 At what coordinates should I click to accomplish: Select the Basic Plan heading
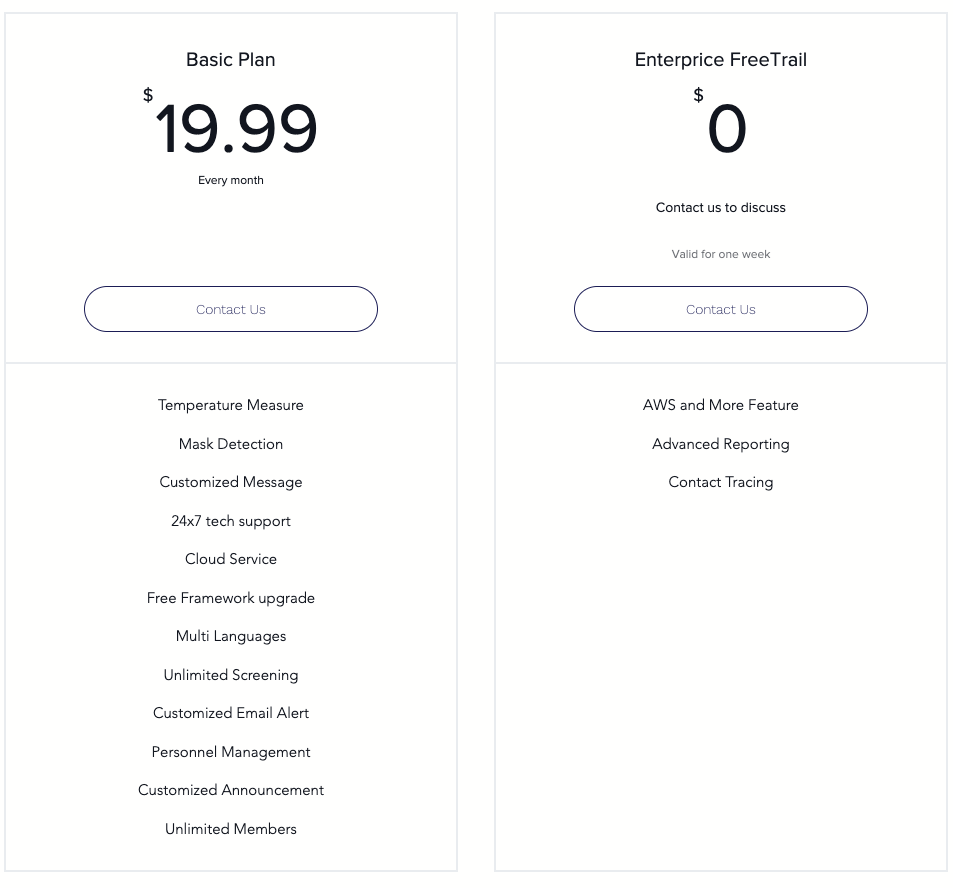coord(231,60)
